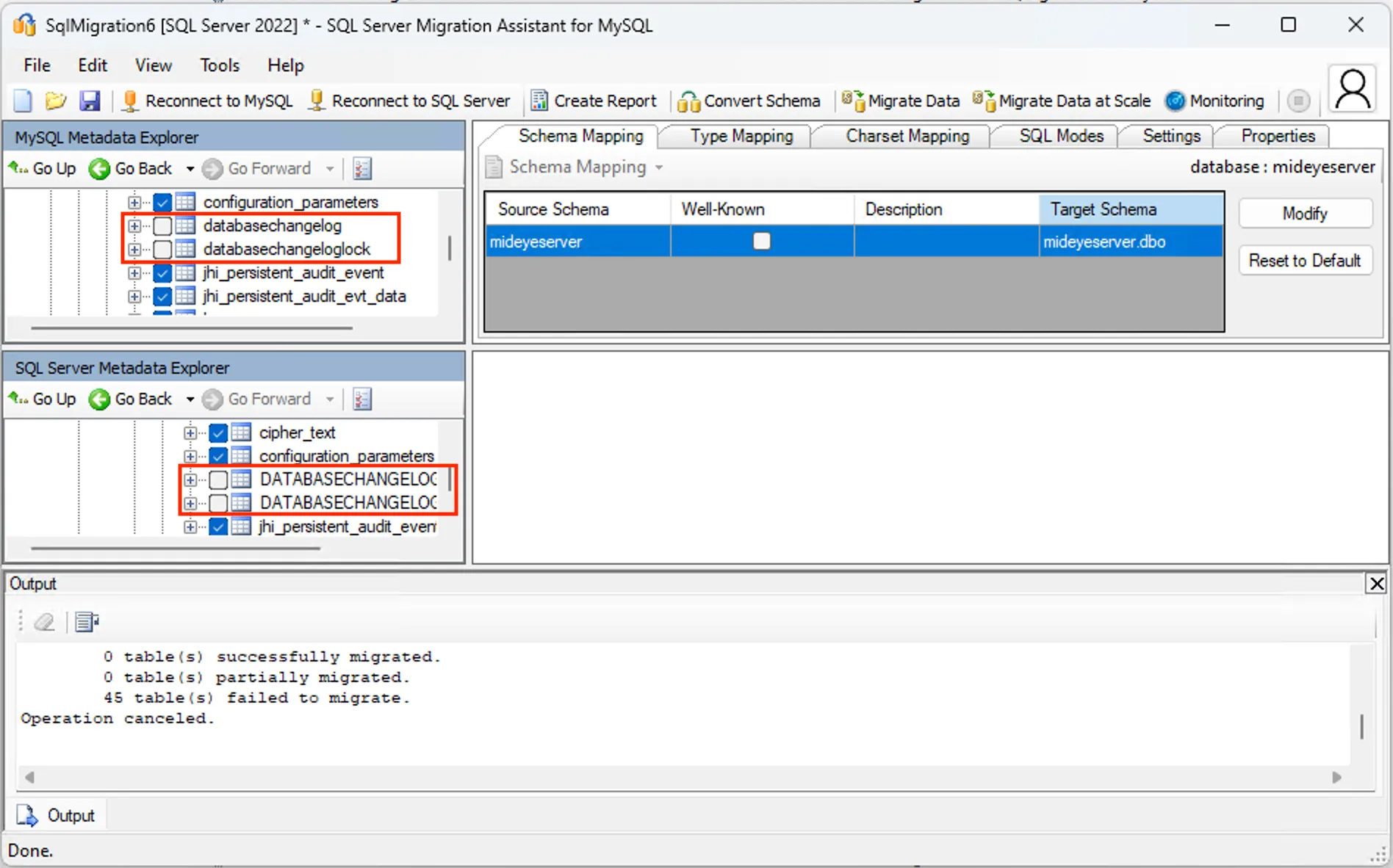Check the databasechangelog table checkbox
The height and width of the screenshot is (868, 1393).
(162, 225)
